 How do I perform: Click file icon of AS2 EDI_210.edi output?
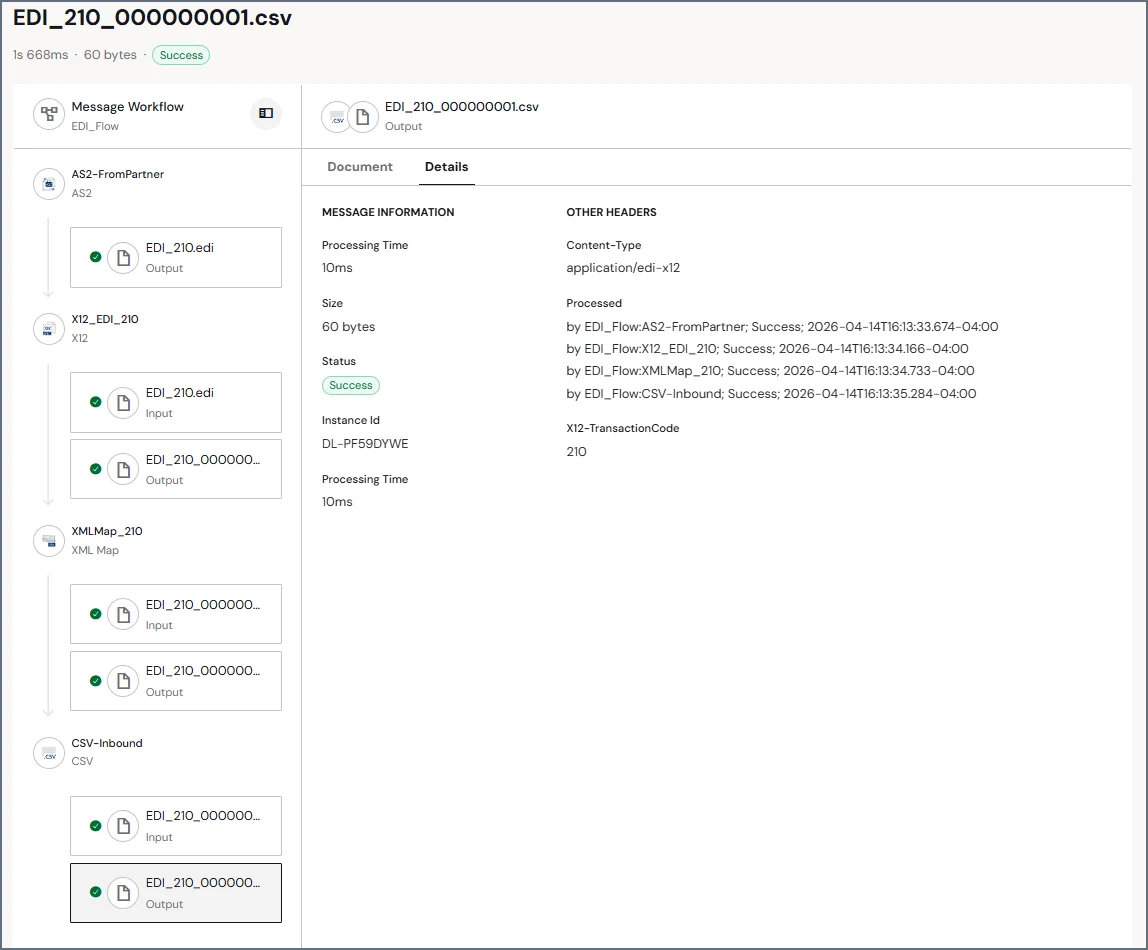pyautogui.click(x=123, y=258)
